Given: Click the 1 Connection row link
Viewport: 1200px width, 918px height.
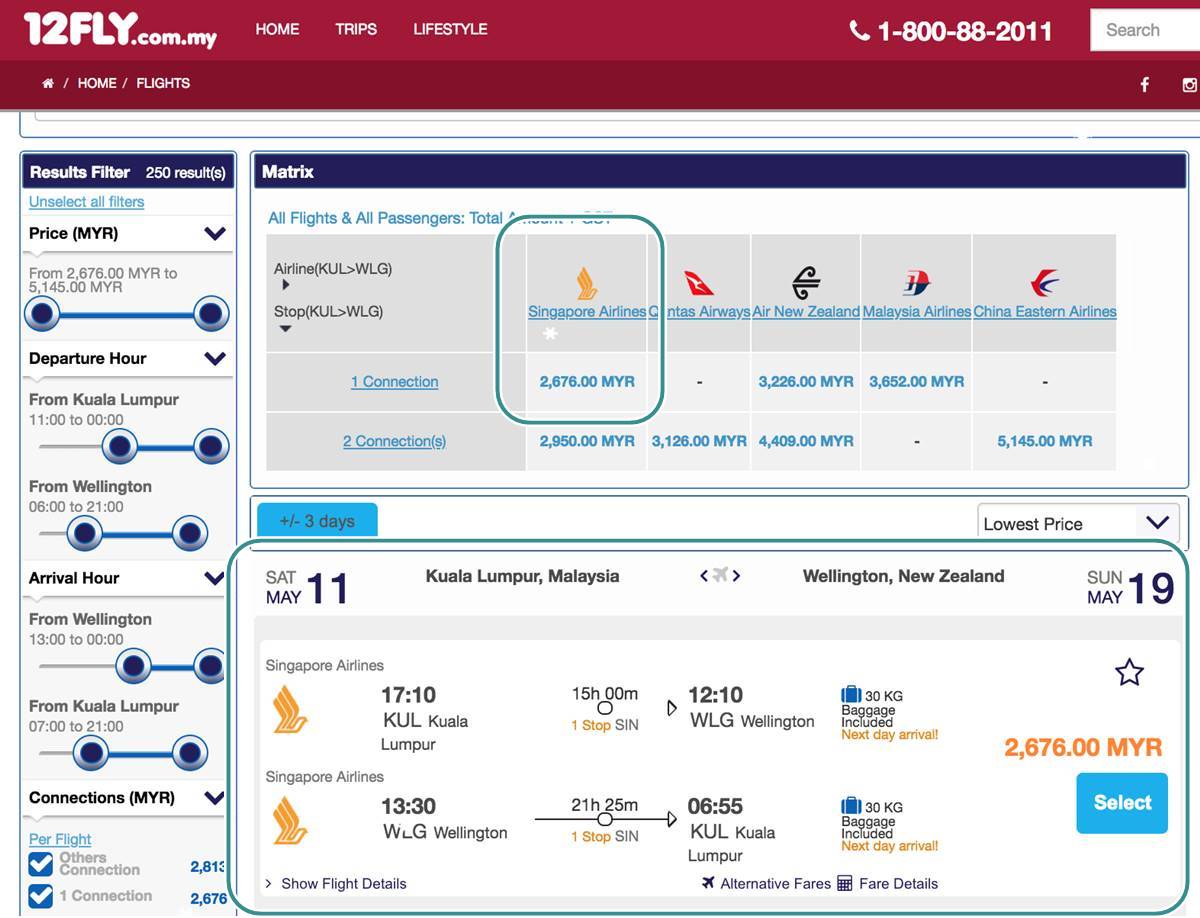Looking at the screenshot, I should click(x=394, y=382).
